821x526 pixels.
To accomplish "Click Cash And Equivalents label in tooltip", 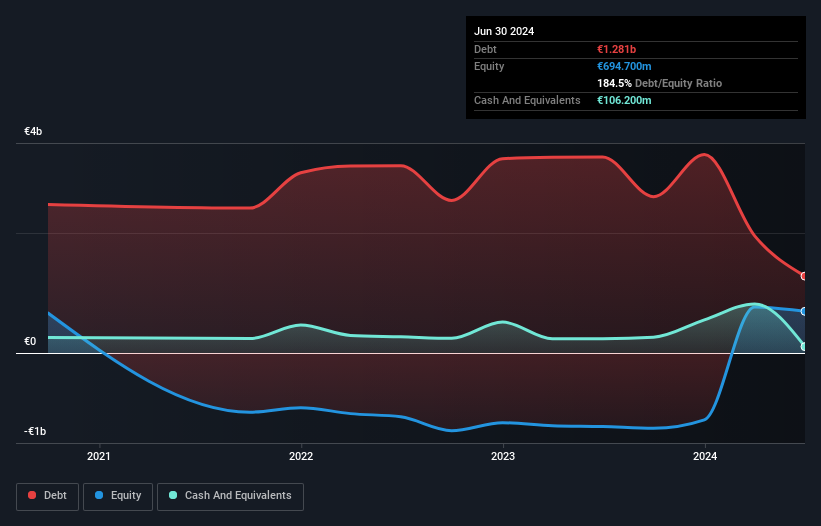I will (x=527, y=100).
